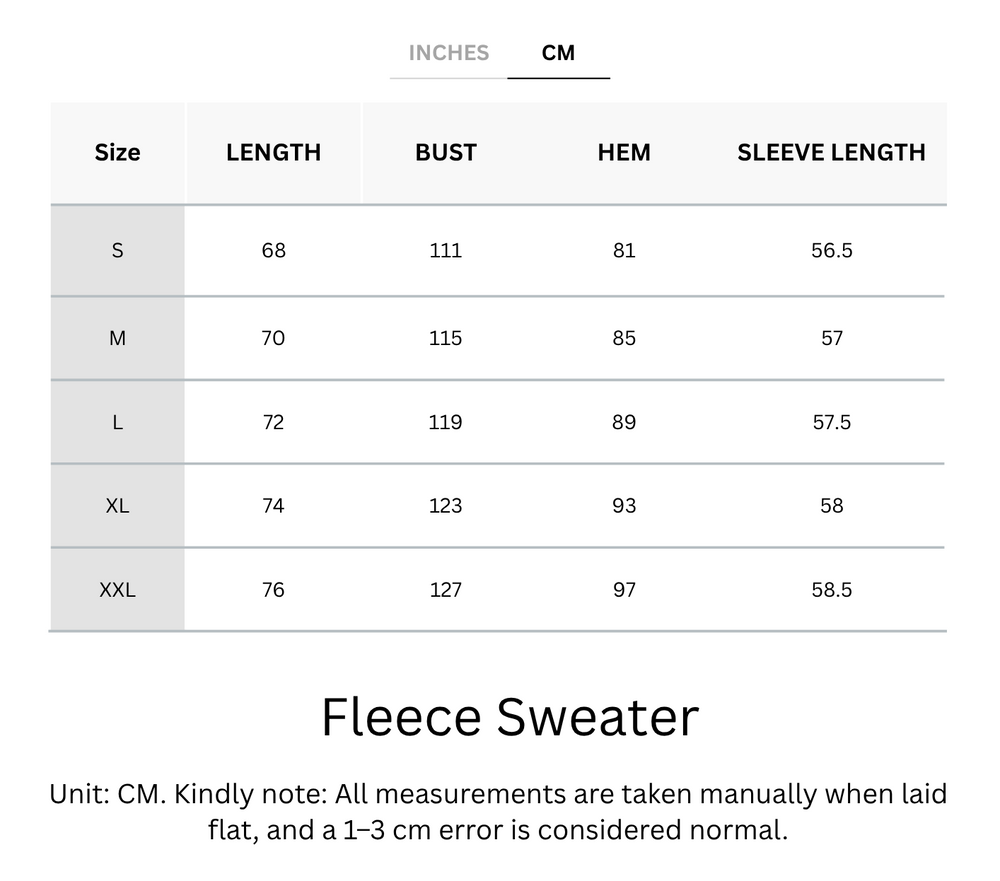The image size is (1000, 881).
Task: Click the Fleece Sweater title
Action: 509,717
